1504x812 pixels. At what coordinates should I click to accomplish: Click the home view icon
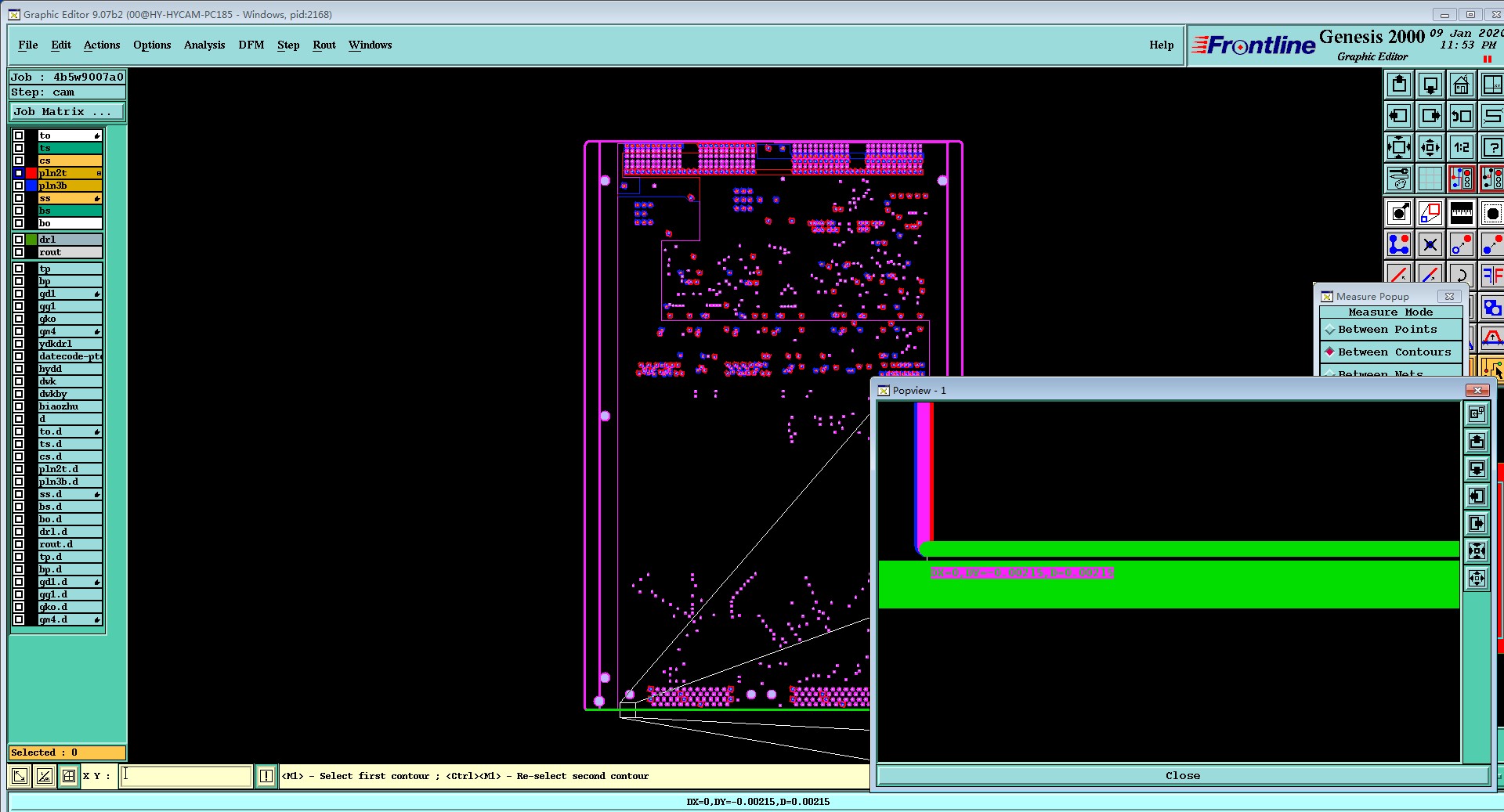click(x=1462, y=85)
